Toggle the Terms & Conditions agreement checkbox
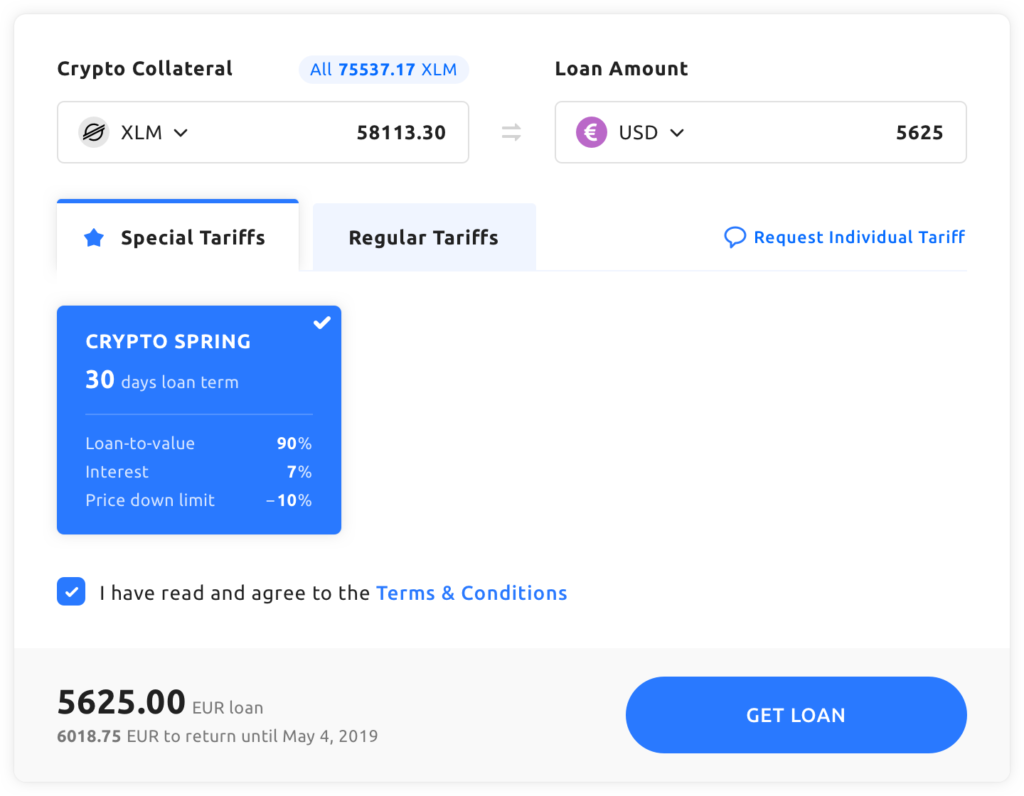The width and height of the screenshot is (1024, 796). tap(71, 592)
